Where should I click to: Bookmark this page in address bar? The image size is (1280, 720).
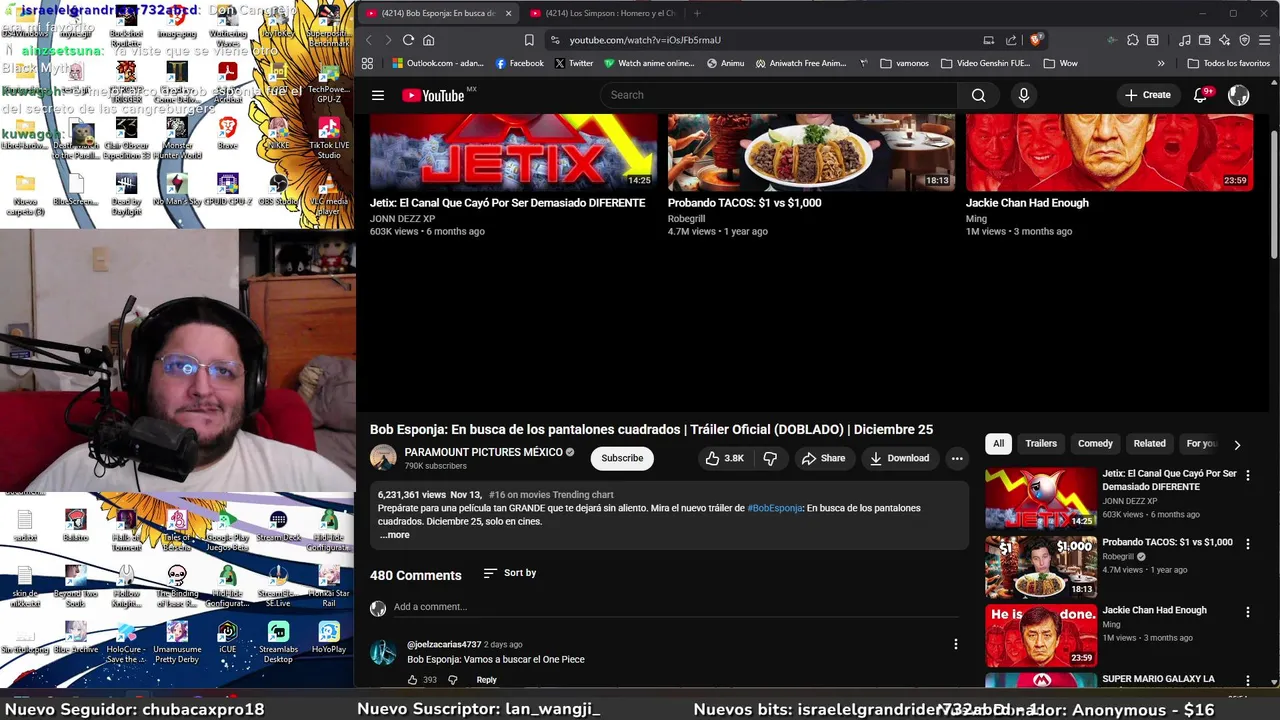tap(529, 40)
